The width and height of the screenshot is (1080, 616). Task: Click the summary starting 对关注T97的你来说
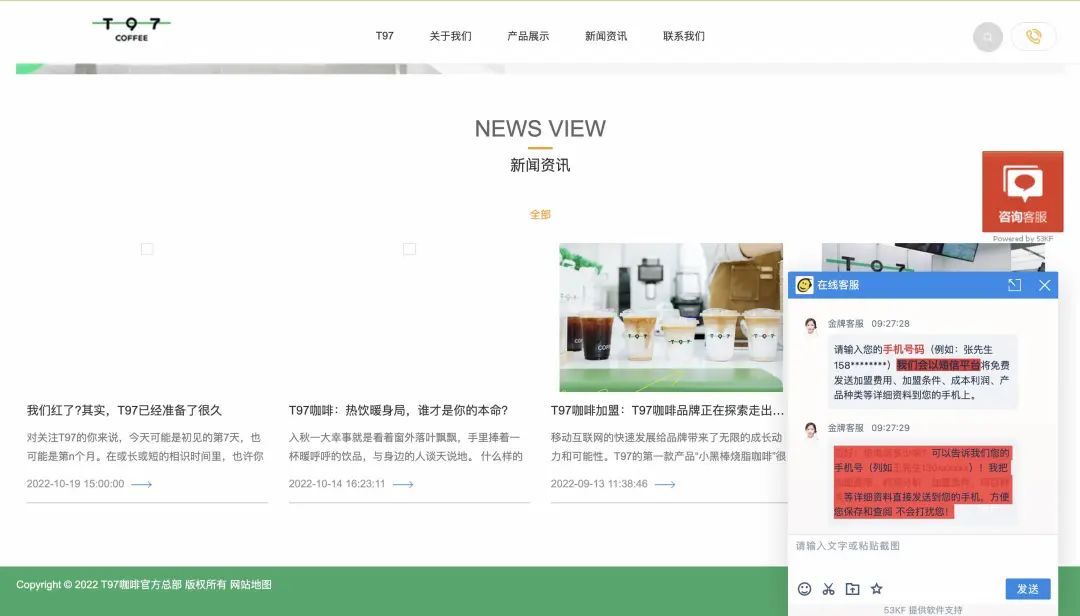point(145,446)
